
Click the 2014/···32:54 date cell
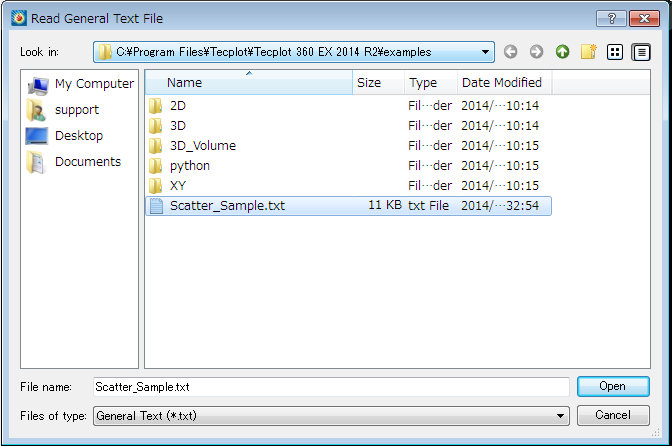(500, 206)
